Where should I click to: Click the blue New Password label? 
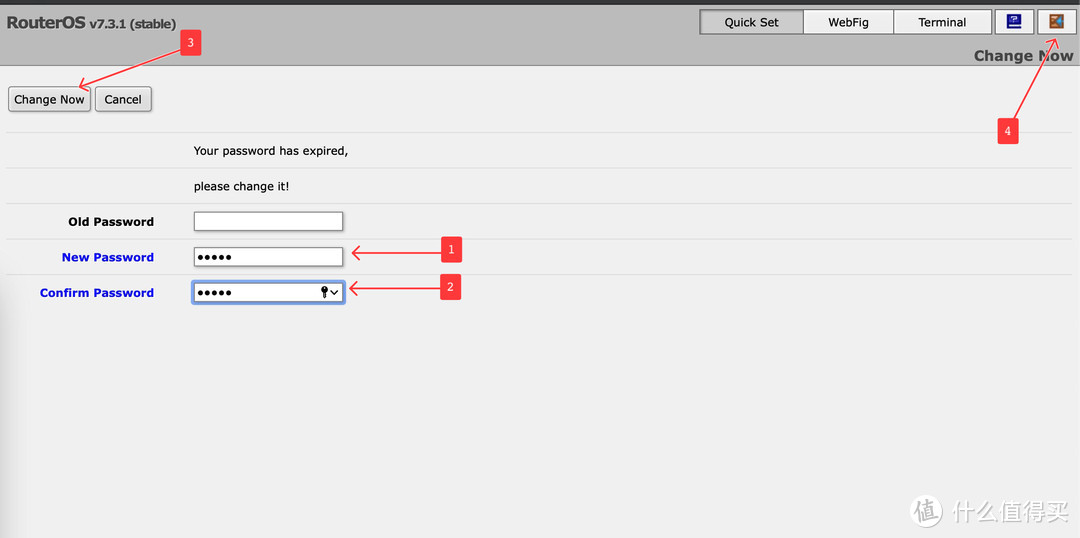click(108, 257)
